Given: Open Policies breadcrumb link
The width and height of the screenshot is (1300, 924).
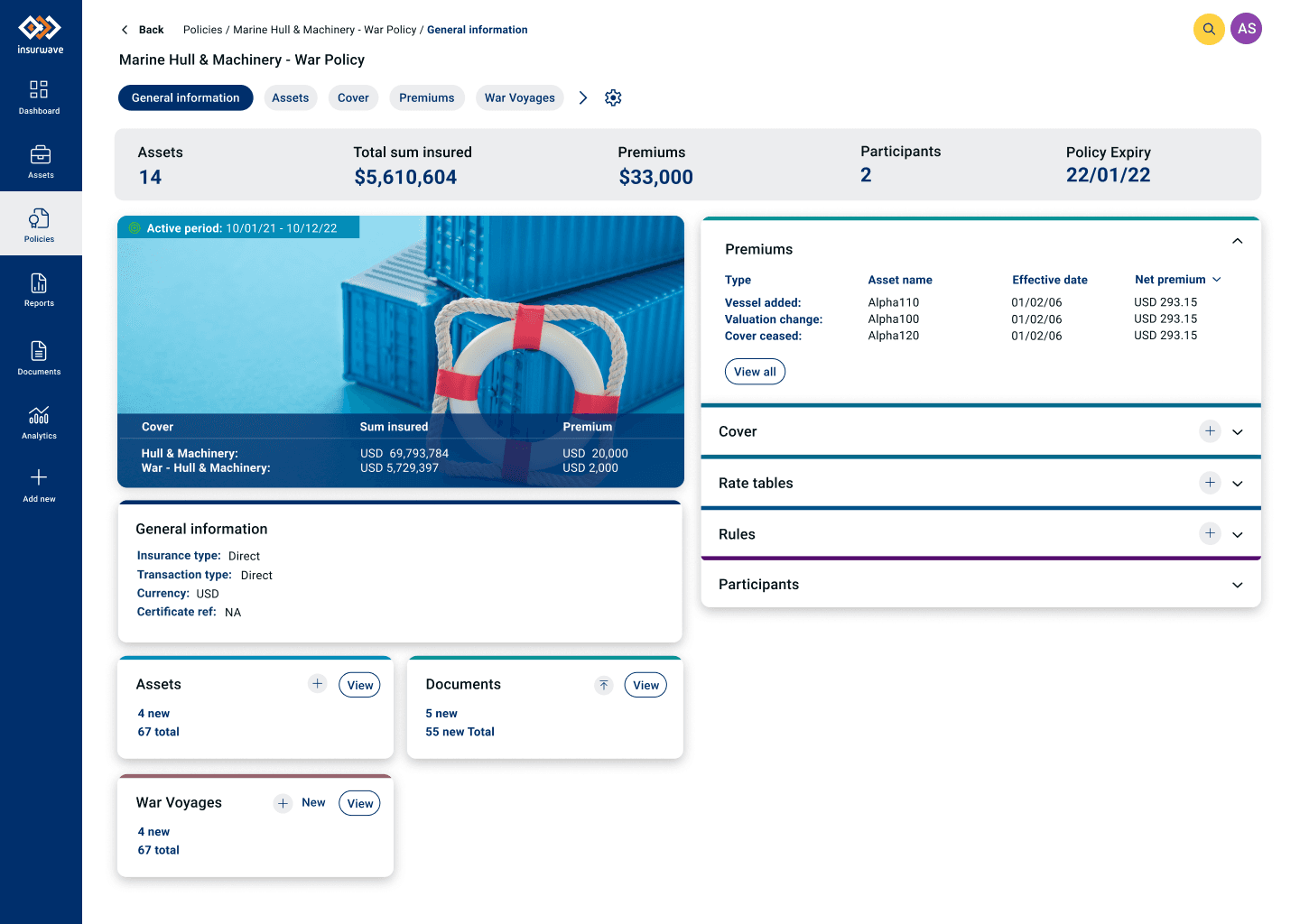Looking at the screenshot, I should click(x=202, y=30).
